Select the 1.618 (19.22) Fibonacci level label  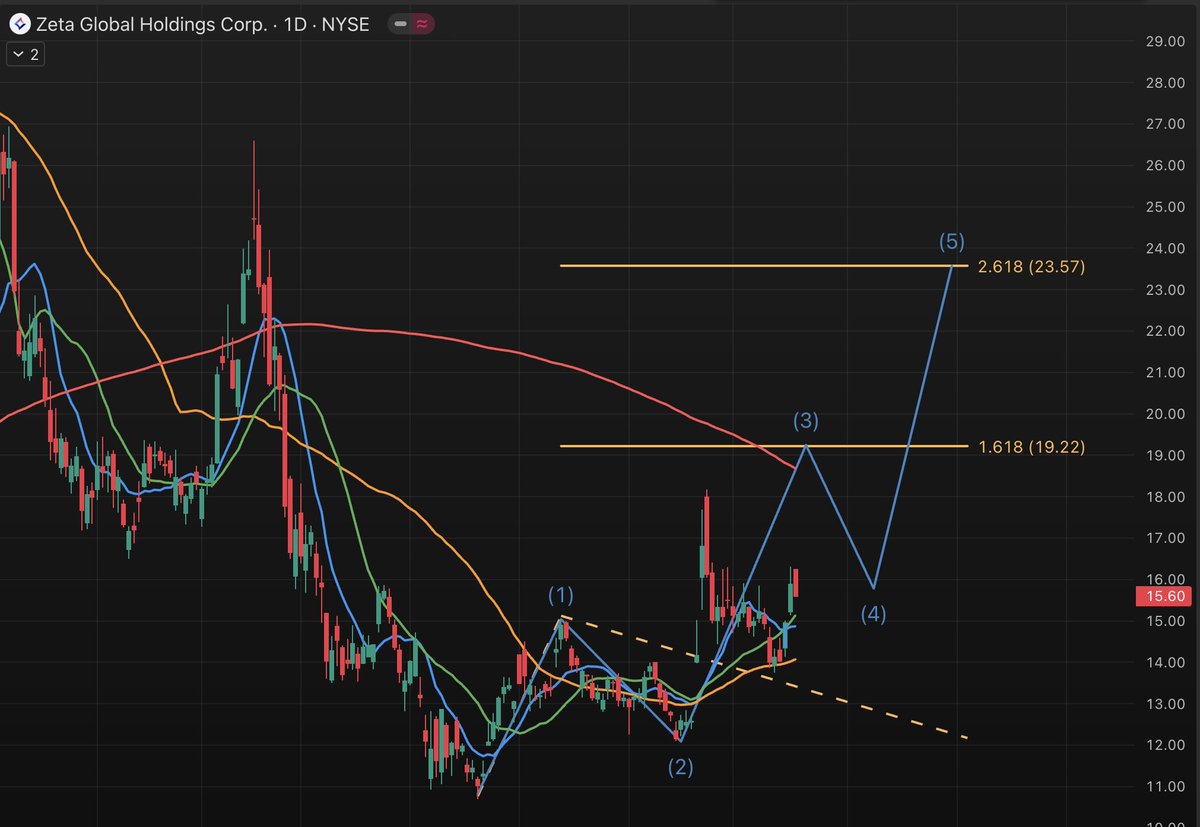tap(1032, 447)
